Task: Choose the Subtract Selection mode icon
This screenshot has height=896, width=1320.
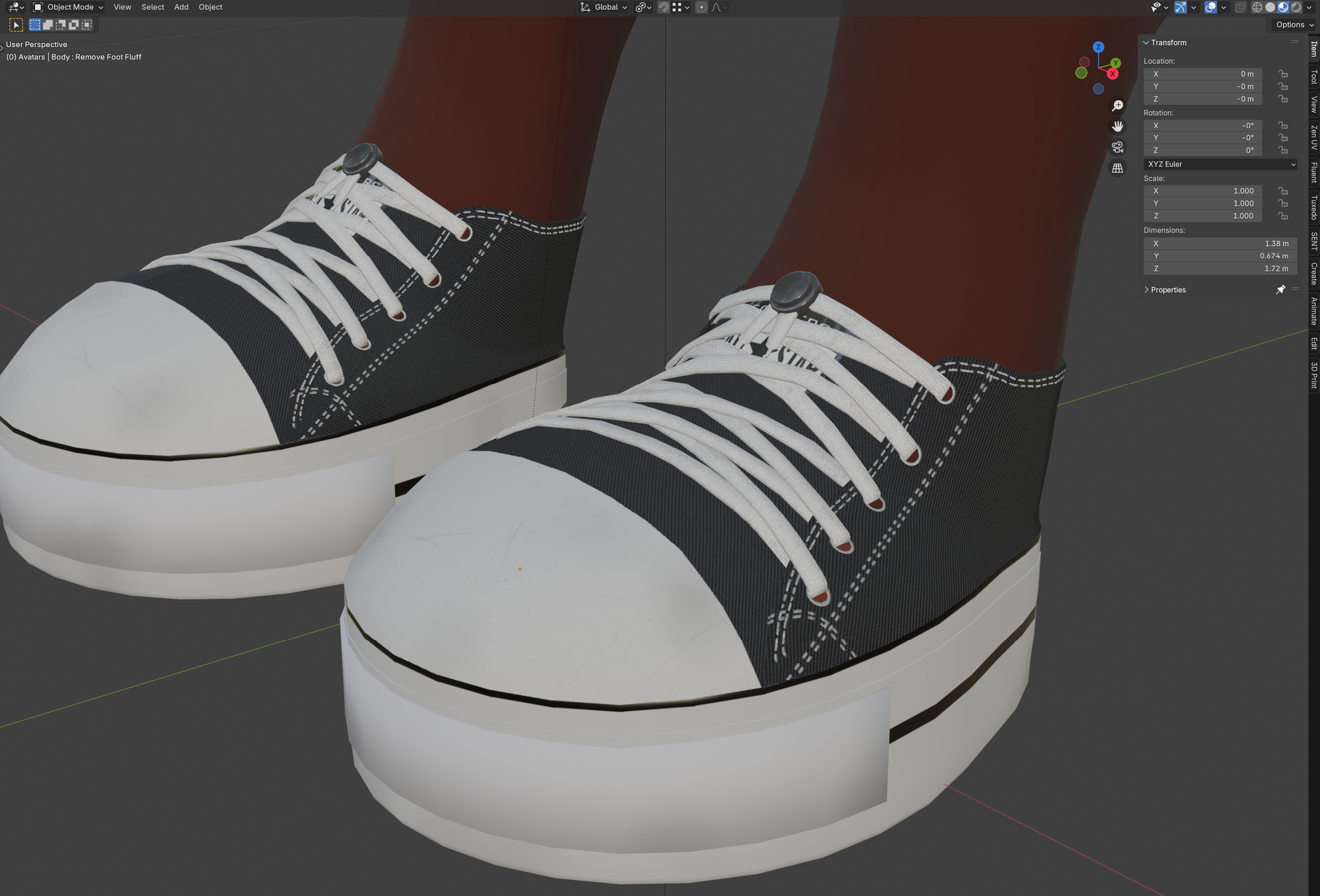Action: pos(61,25)
